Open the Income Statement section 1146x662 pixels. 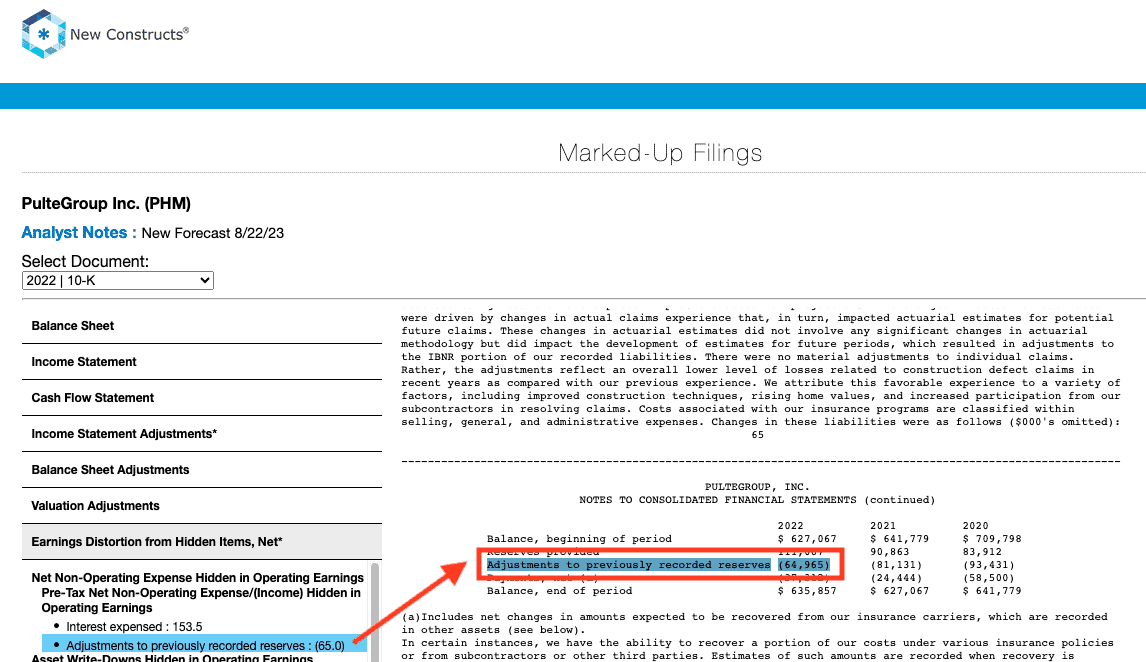coord(202,362)
